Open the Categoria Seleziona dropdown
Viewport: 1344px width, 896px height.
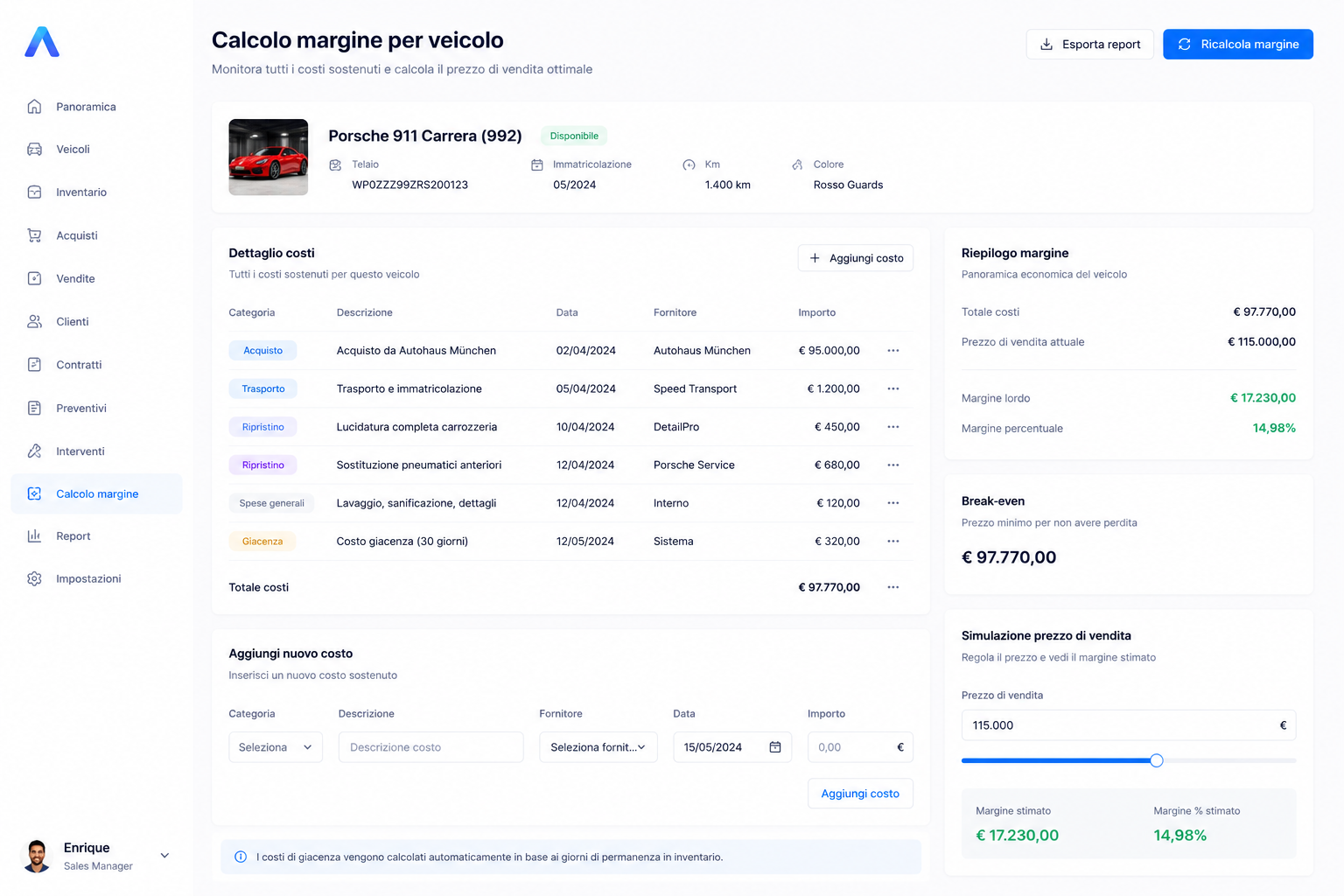pyautogui.click(x=276, y=747)
